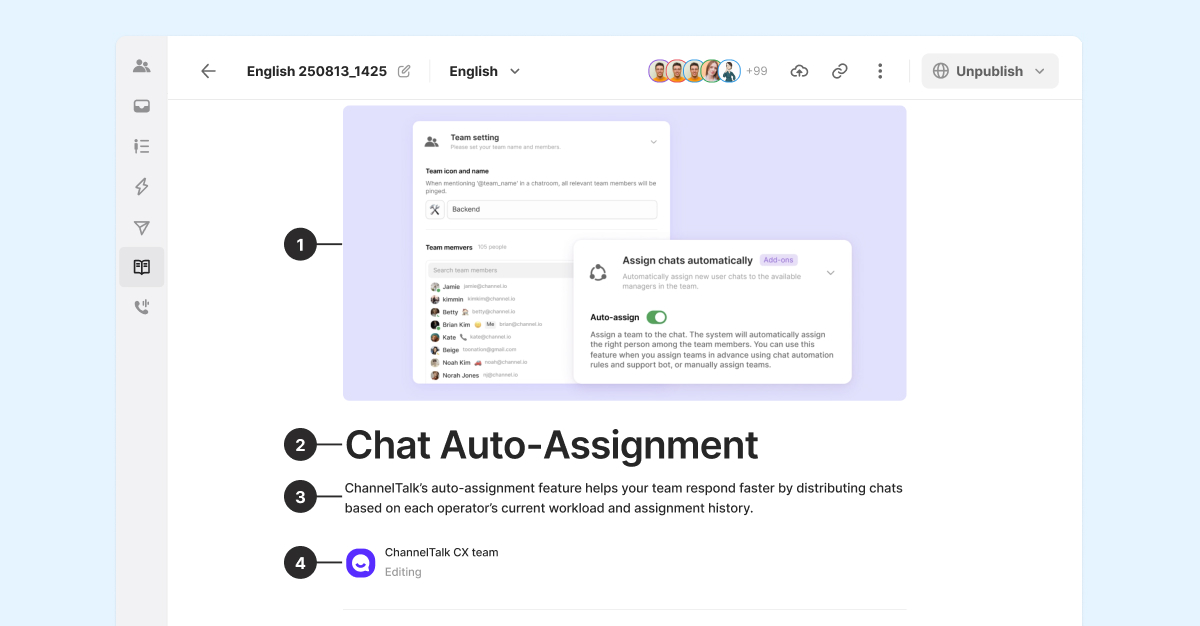
Task: Click the article description paragraph
Action: pos(624,498)
